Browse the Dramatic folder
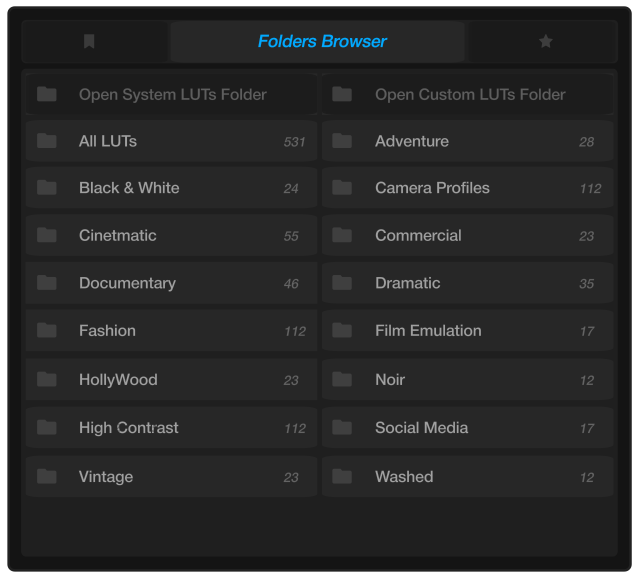 click(468, 283)
